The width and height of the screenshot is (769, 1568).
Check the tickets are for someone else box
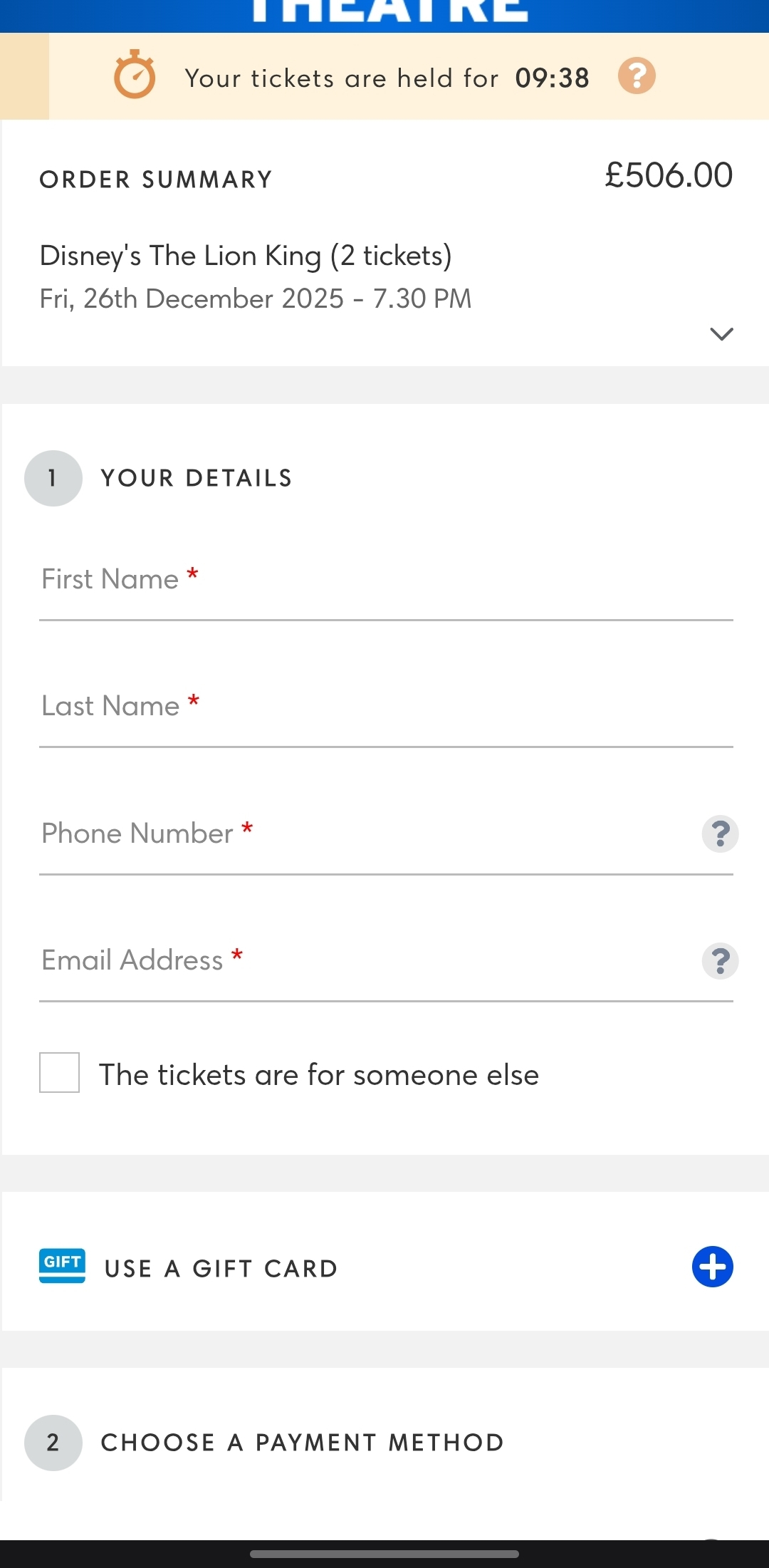coord(60,1073)
